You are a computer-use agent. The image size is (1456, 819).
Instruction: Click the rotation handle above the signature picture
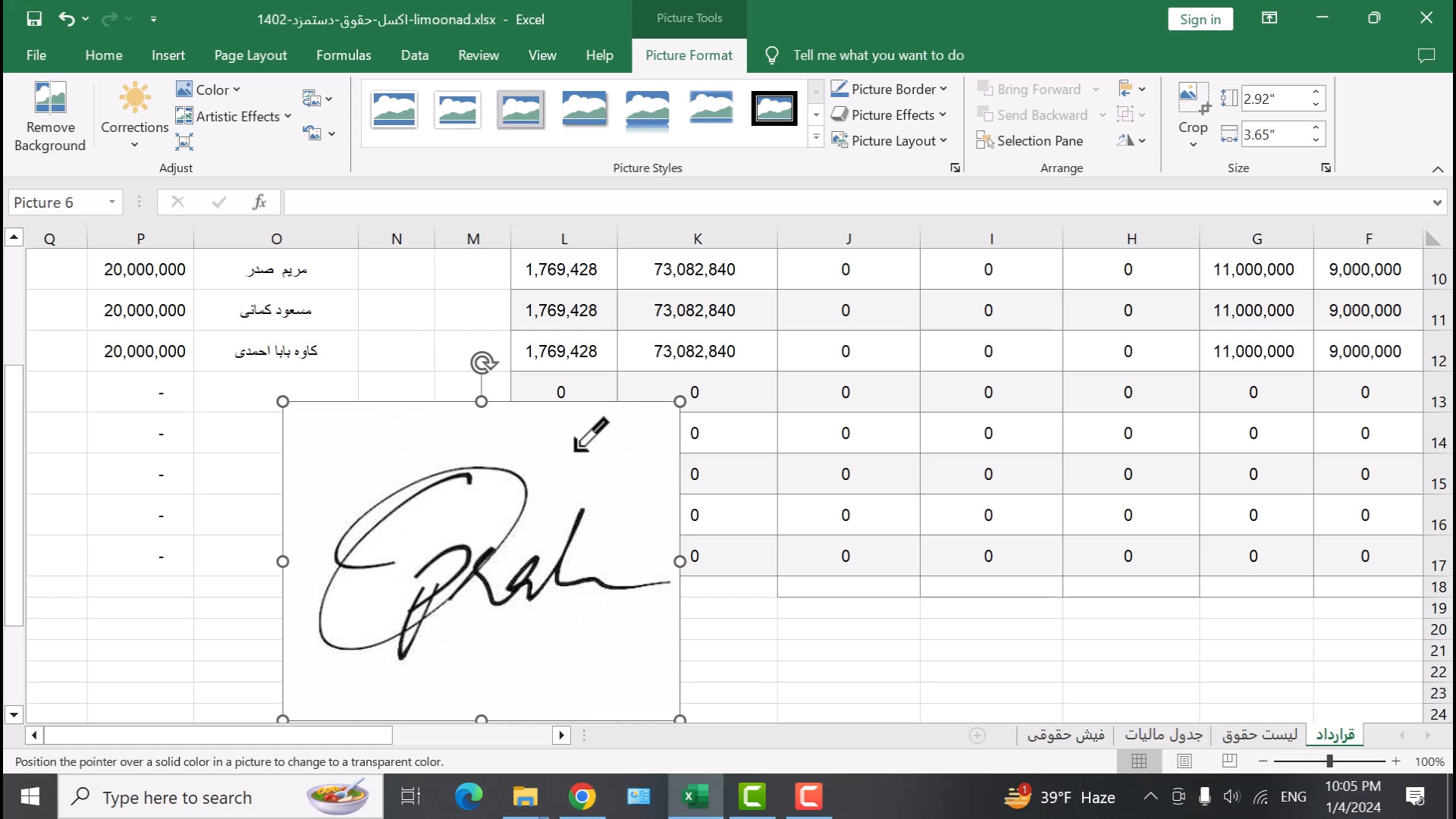coord(483,362)
